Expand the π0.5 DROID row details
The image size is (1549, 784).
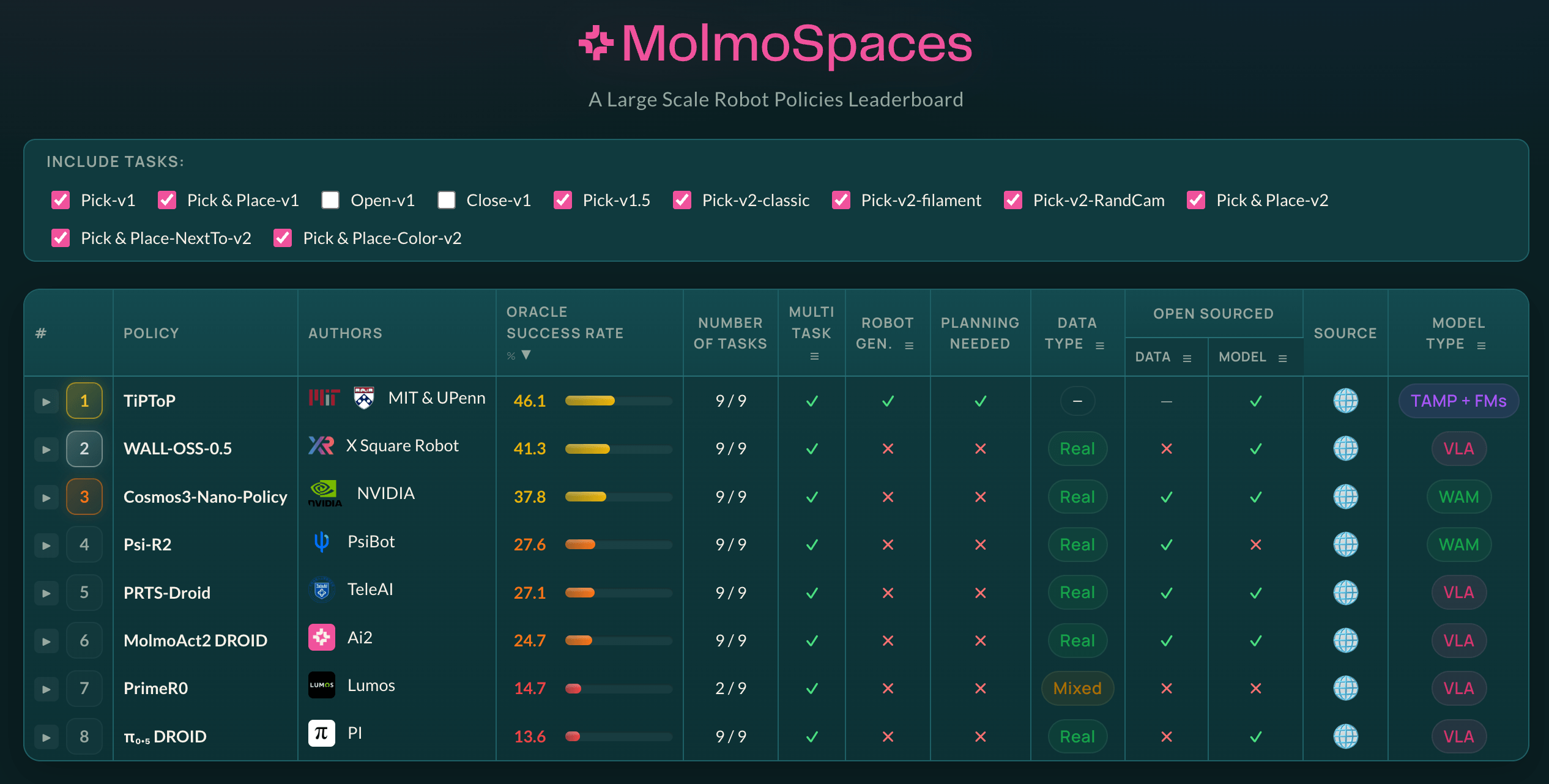pyautogui.click(x=46, y=738)
